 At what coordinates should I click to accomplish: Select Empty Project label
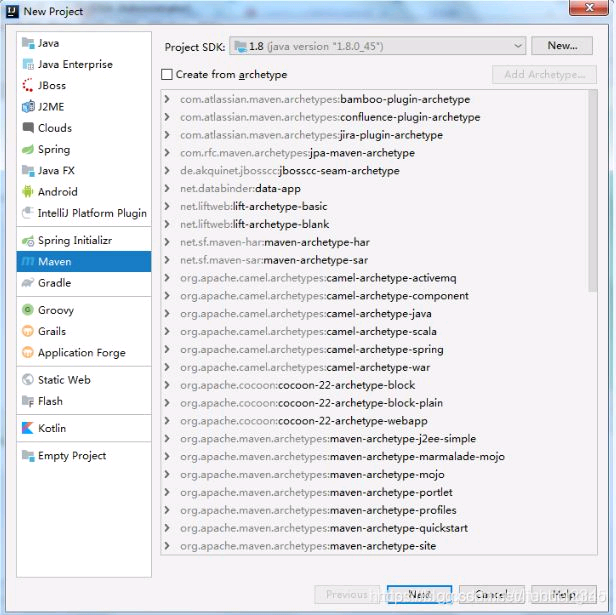72,455
